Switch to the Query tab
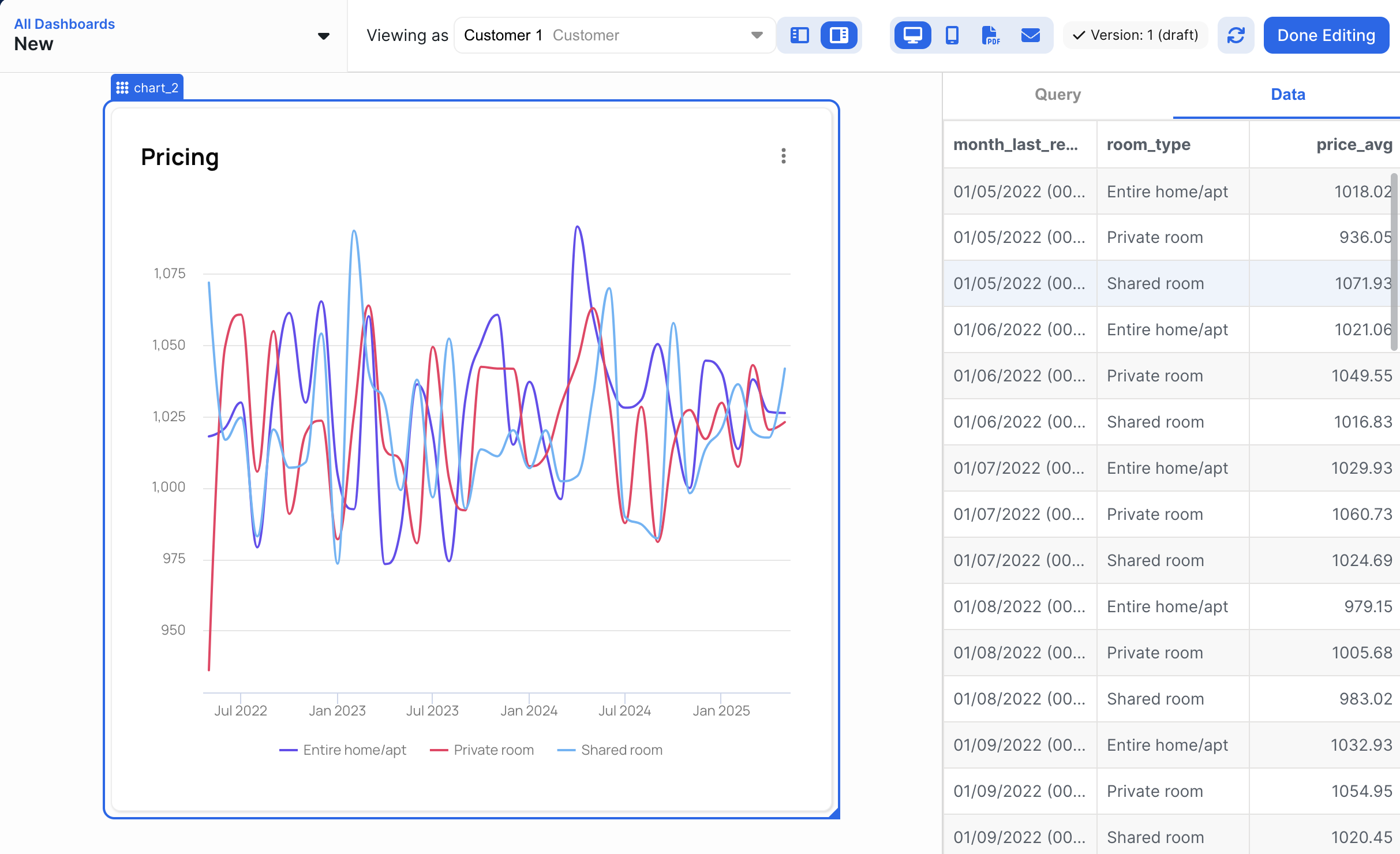Viewport: 1400px width, 854px height. coord(1057,95)
